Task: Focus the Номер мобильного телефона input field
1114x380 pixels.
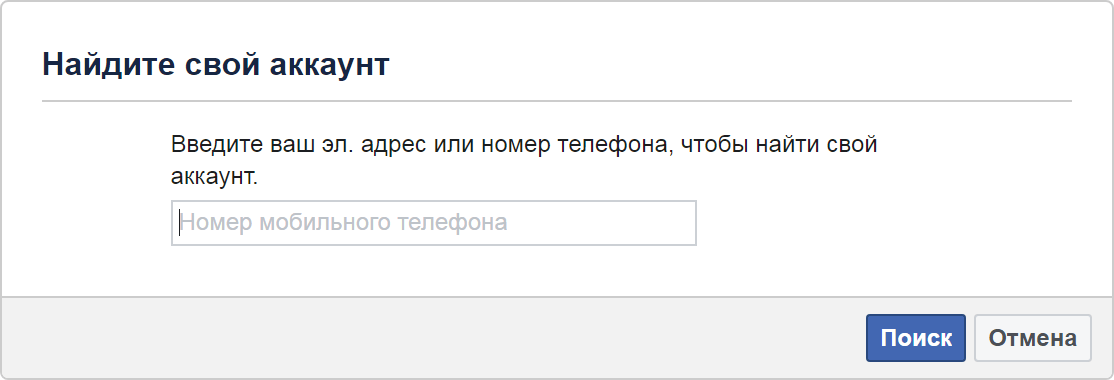Action: coord(433,223)
